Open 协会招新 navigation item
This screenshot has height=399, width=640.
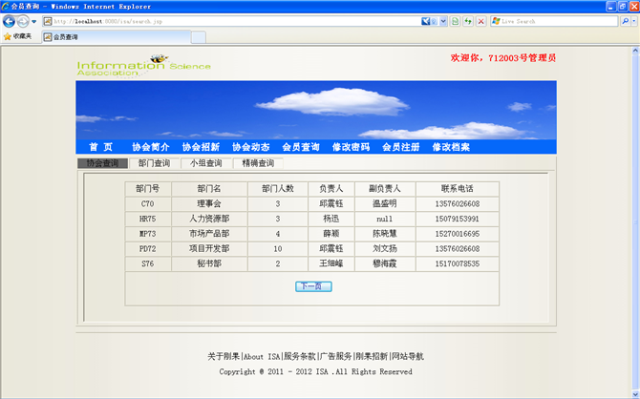point(201,147)
